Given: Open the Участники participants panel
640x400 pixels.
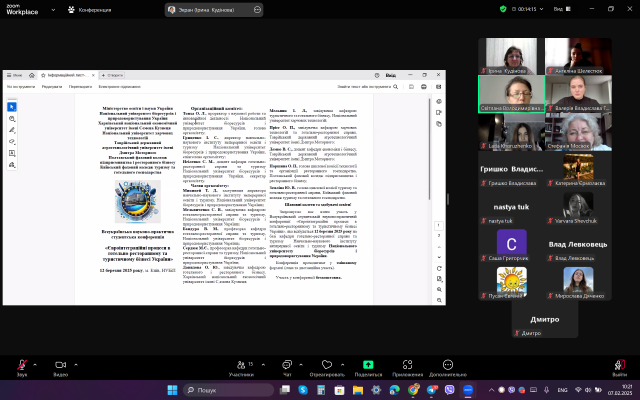Looking at the screenshot, I should [241, 364].
